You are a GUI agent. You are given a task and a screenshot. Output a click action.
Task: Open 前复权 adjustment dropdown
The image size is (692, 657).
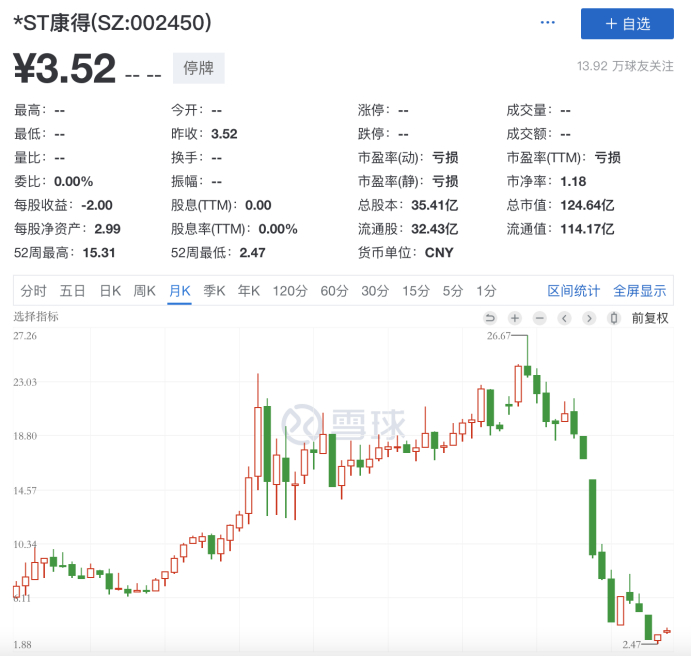click(650, 318)
